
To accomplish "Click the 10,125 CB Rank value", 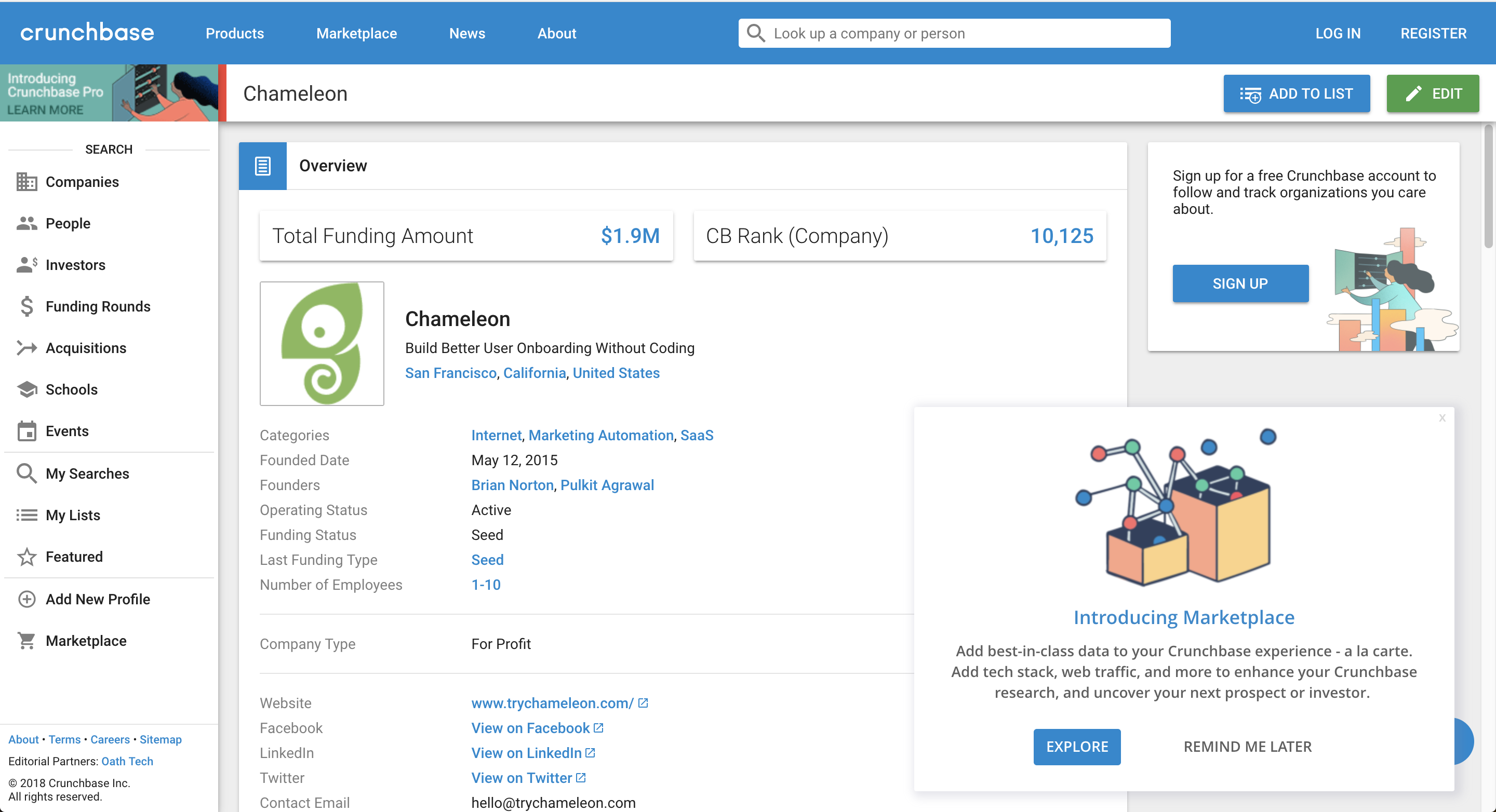I will point(1062,236).
